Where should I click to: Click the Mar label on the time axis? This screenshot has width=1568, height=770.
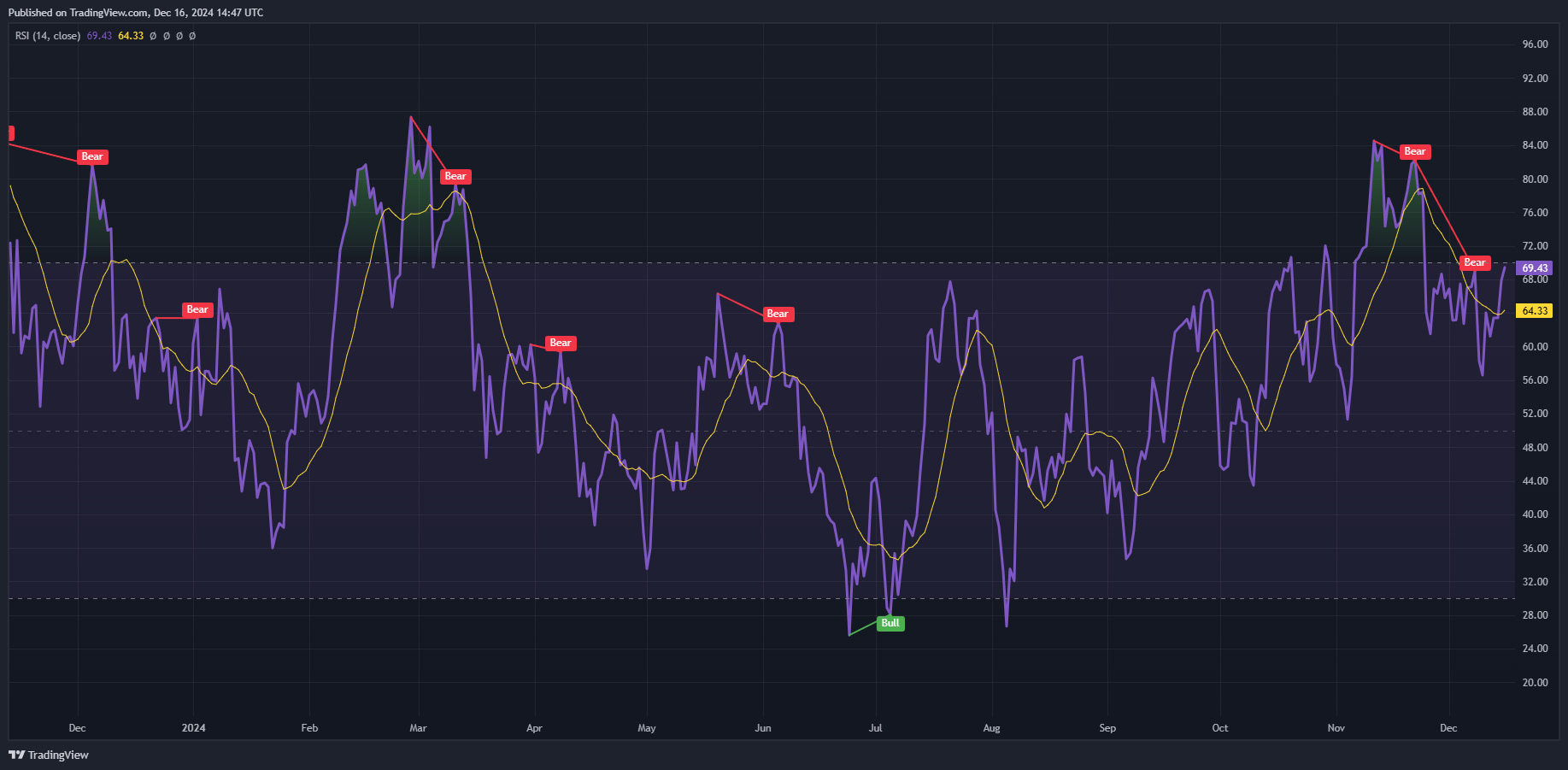[x=418, y=728]
